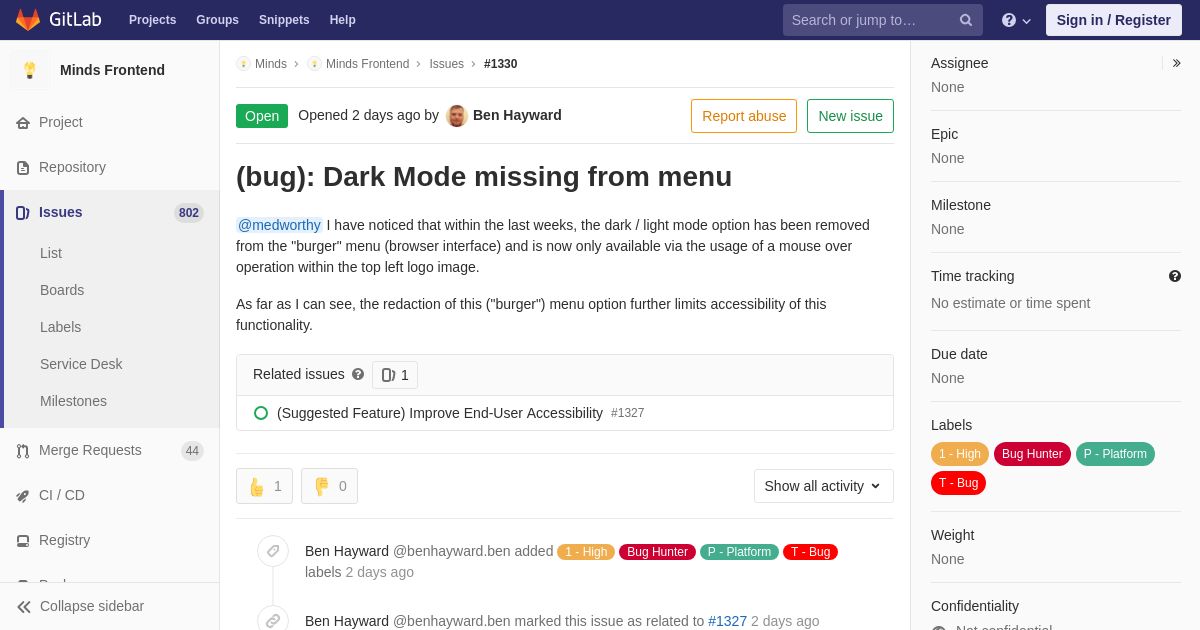The width and height of the screenshot is (1200, 630).
Task: Click the Time tracking help icon
Action: (x=1175, y=276)
